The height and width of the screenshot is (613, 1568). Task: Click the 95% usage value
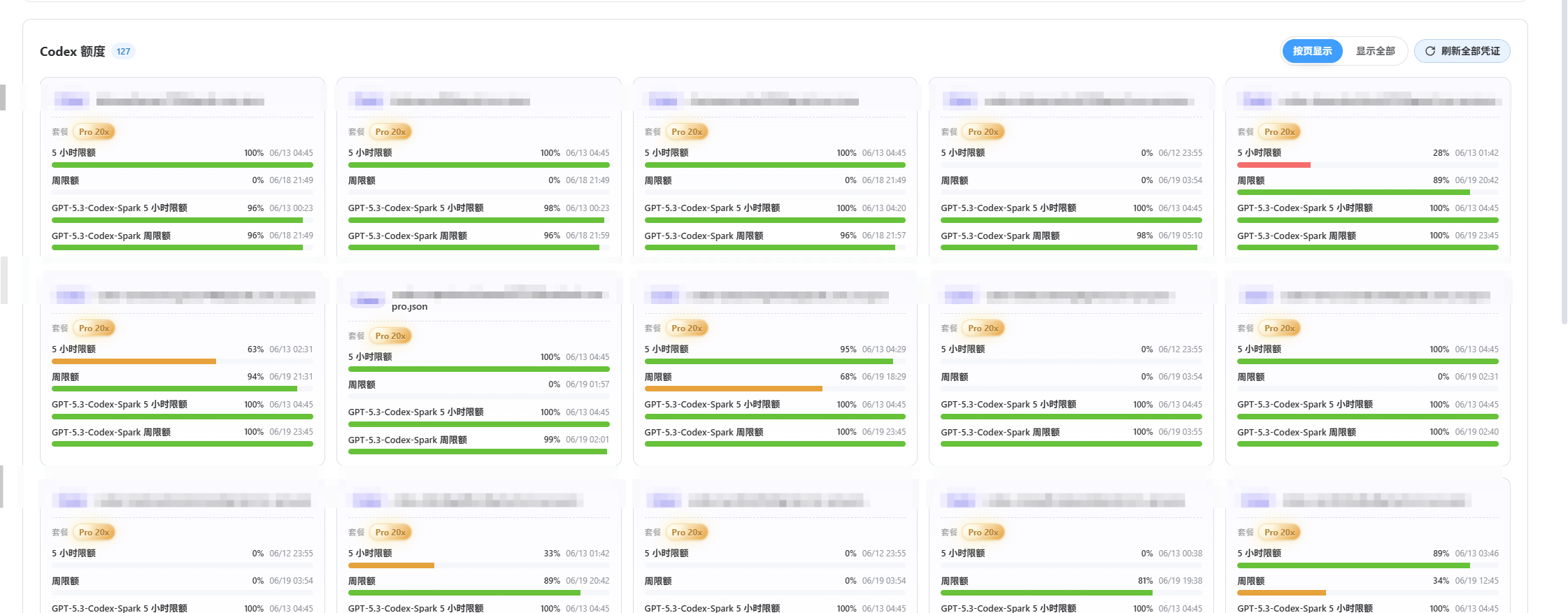tap(848, 349)
